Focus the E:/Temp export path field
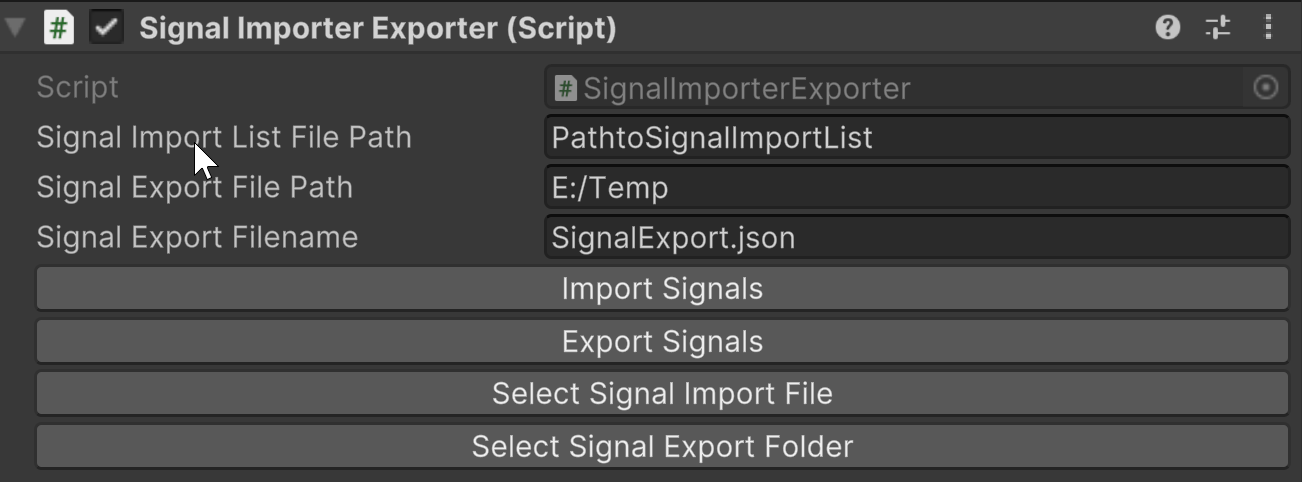Viewport: 1302px width, 482px height. pos(916,188)
